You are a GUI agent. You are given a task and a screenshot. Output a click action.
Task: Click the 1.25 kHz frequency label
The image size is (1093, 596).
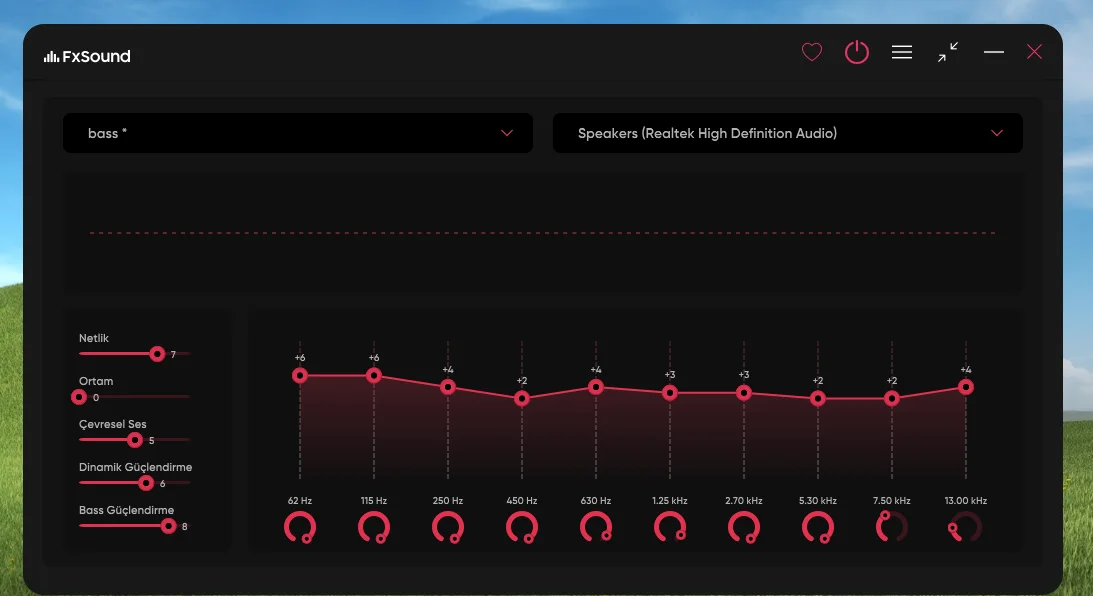(670, 501)
